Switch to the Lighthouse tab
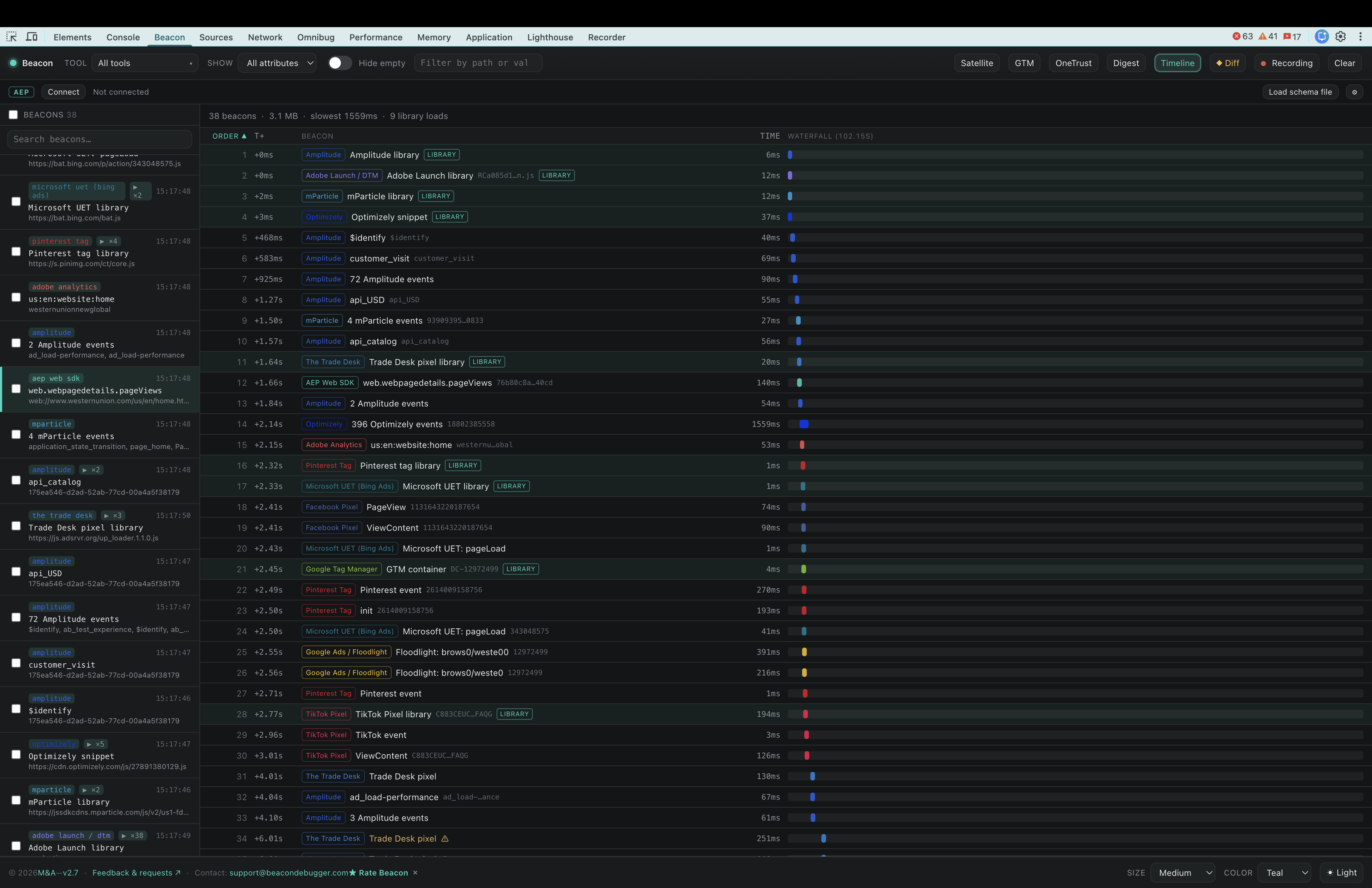This screenshot has height=888, width=1372. point(550,37)
